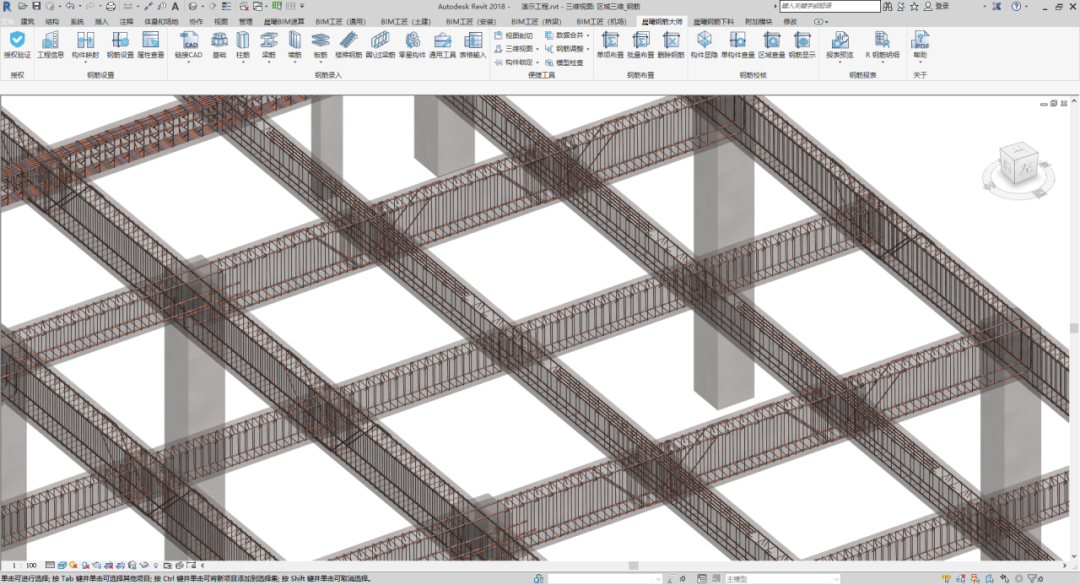Open 钢筋设置 rebar settings
The image size is (1080, 585).
[x=121, y=45]
